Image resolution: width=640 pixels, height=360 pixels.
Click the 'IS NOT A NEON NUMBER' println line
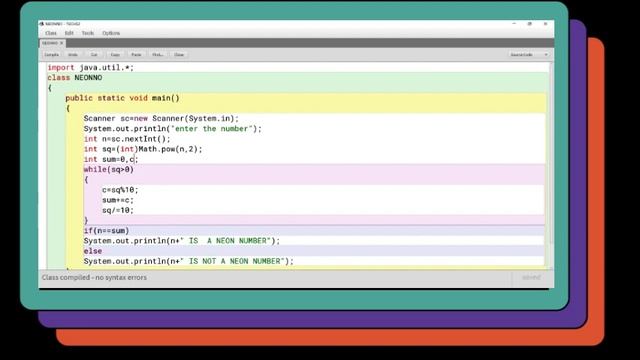point(189,262)
